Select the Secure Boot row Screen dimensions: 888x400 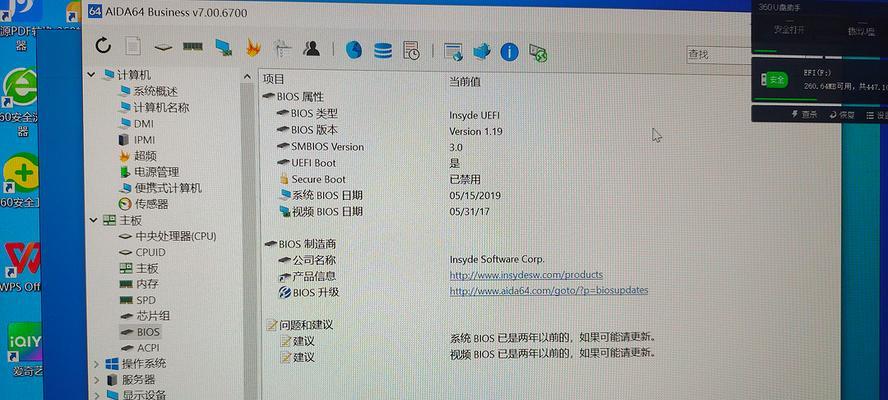coord(313,179)
